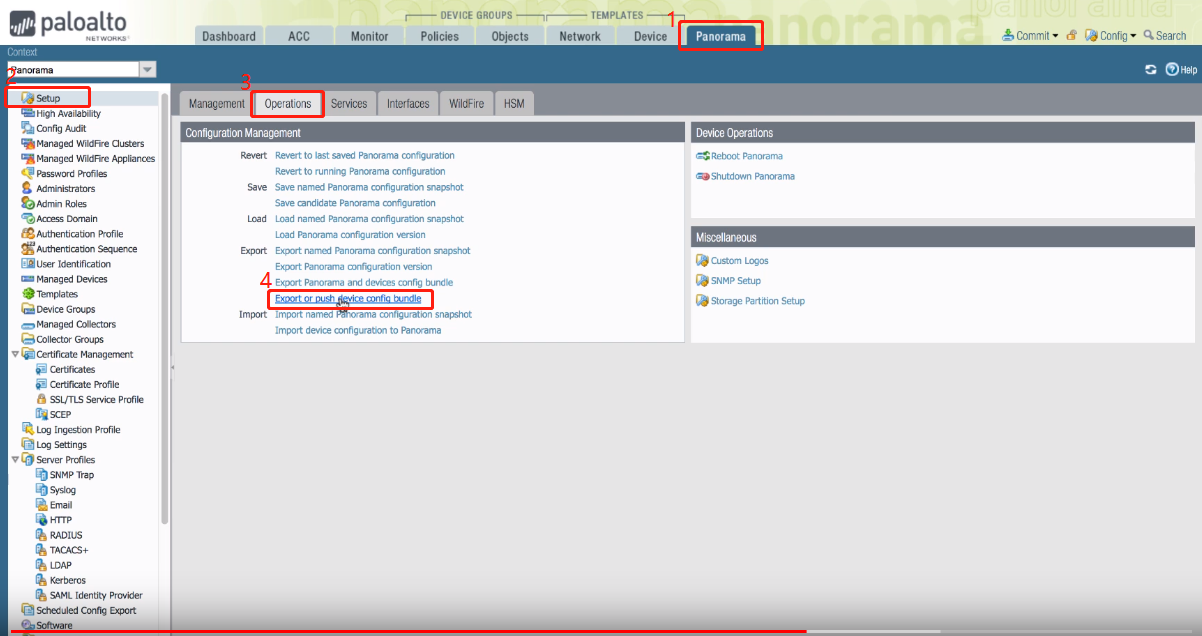This screenshot has height=636, width=1202.
Task: Switch to the Policies tab
Action: click(x=439, y=36)
